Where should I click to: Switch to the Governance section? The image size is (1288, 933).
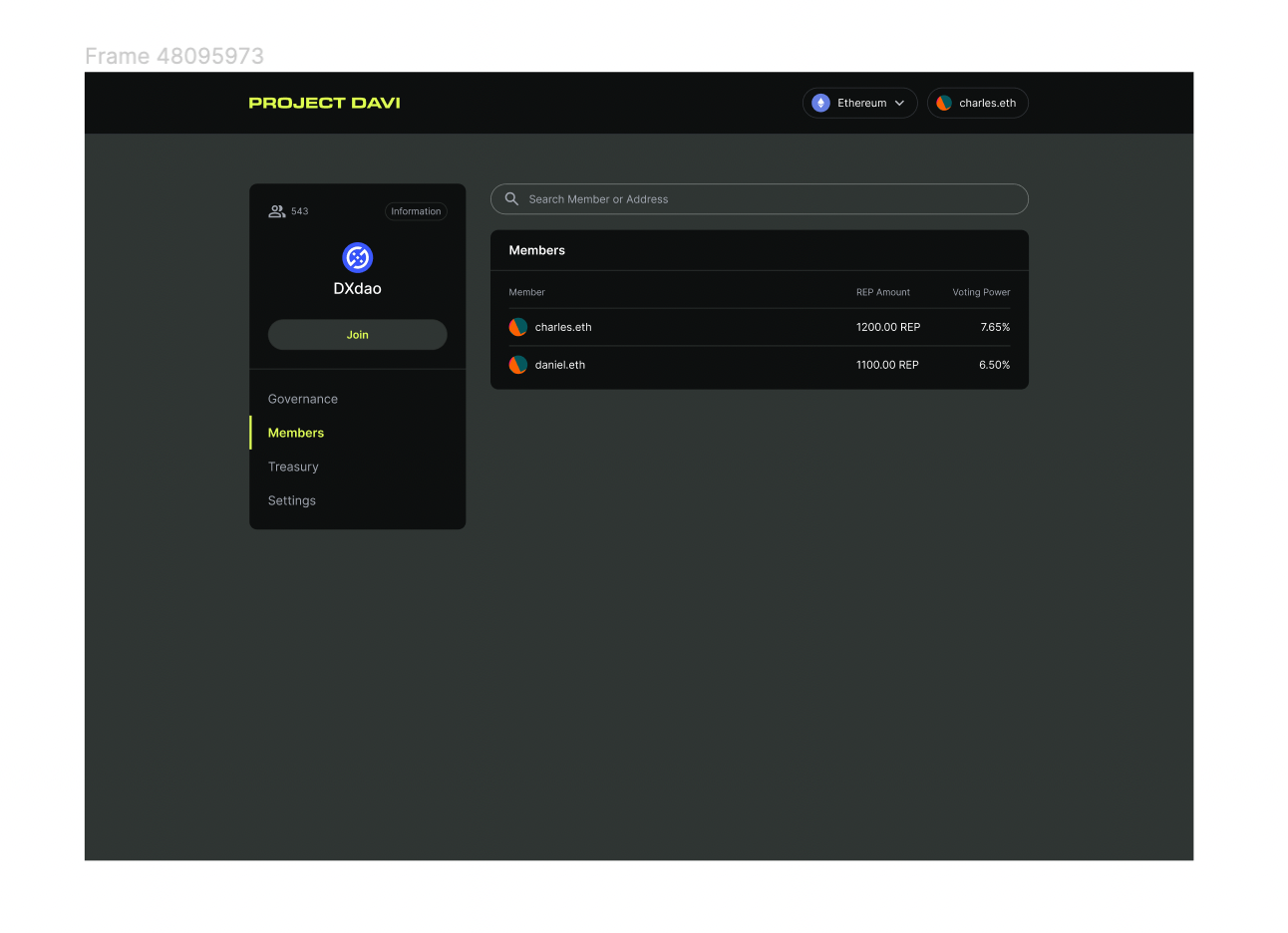coord(302,399)
